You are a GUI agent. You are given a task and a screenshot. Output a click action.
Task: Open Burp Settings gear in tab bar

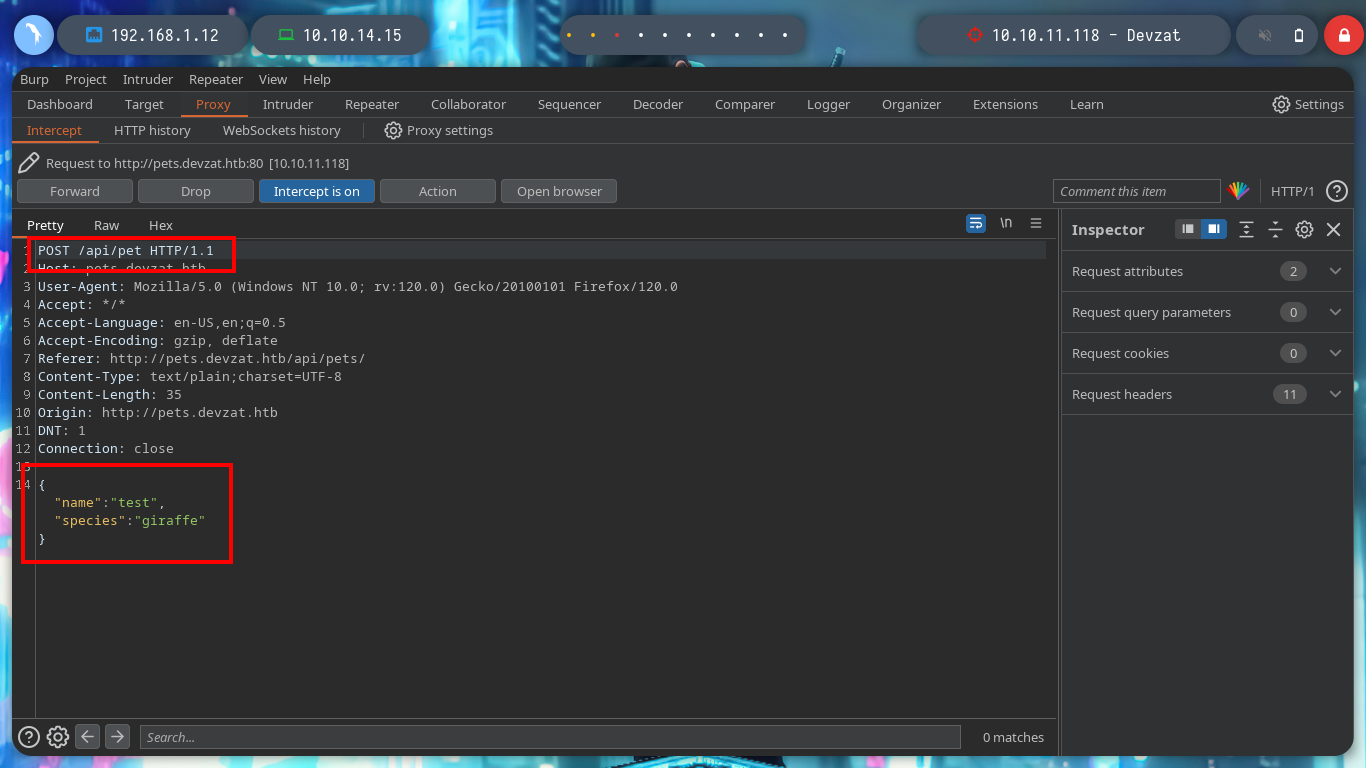click(x=1281, y=104)
